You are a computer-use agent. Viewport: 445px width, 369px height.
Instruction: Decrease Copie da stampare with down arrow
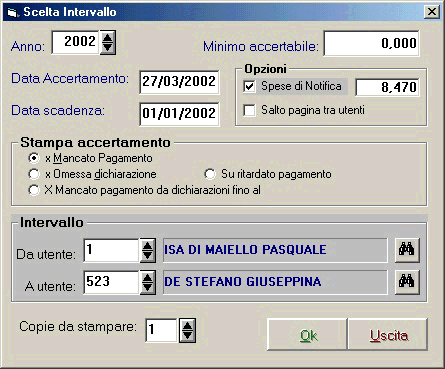pos(187,336)
